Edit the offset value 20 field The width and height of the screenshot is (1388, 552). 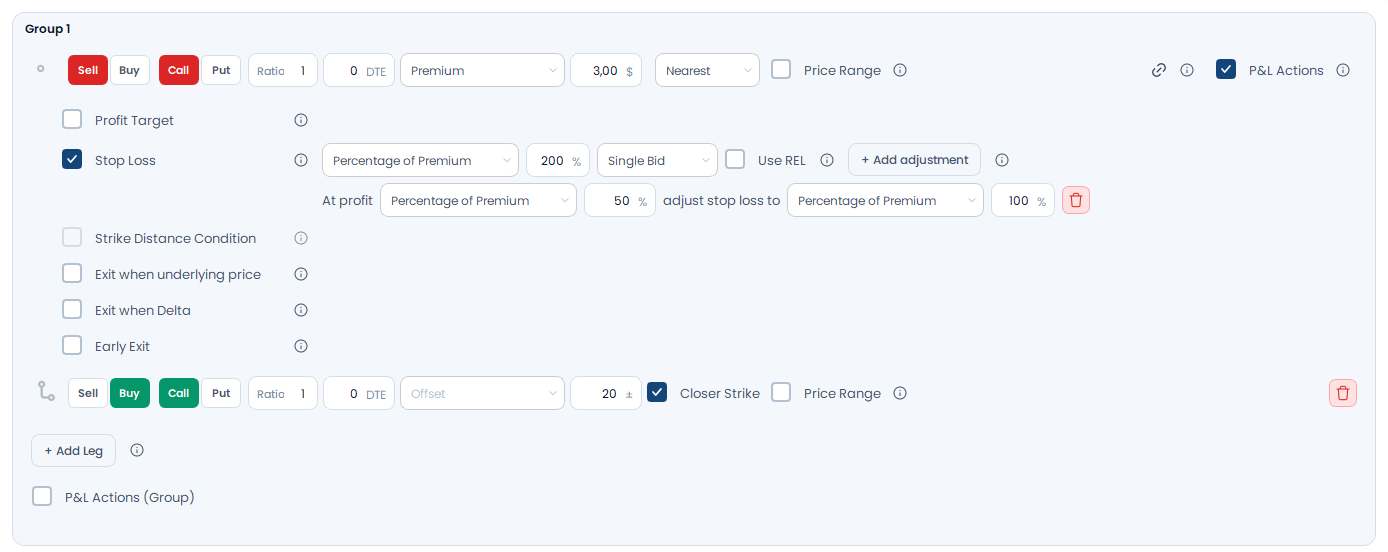[x=606, y=393]
